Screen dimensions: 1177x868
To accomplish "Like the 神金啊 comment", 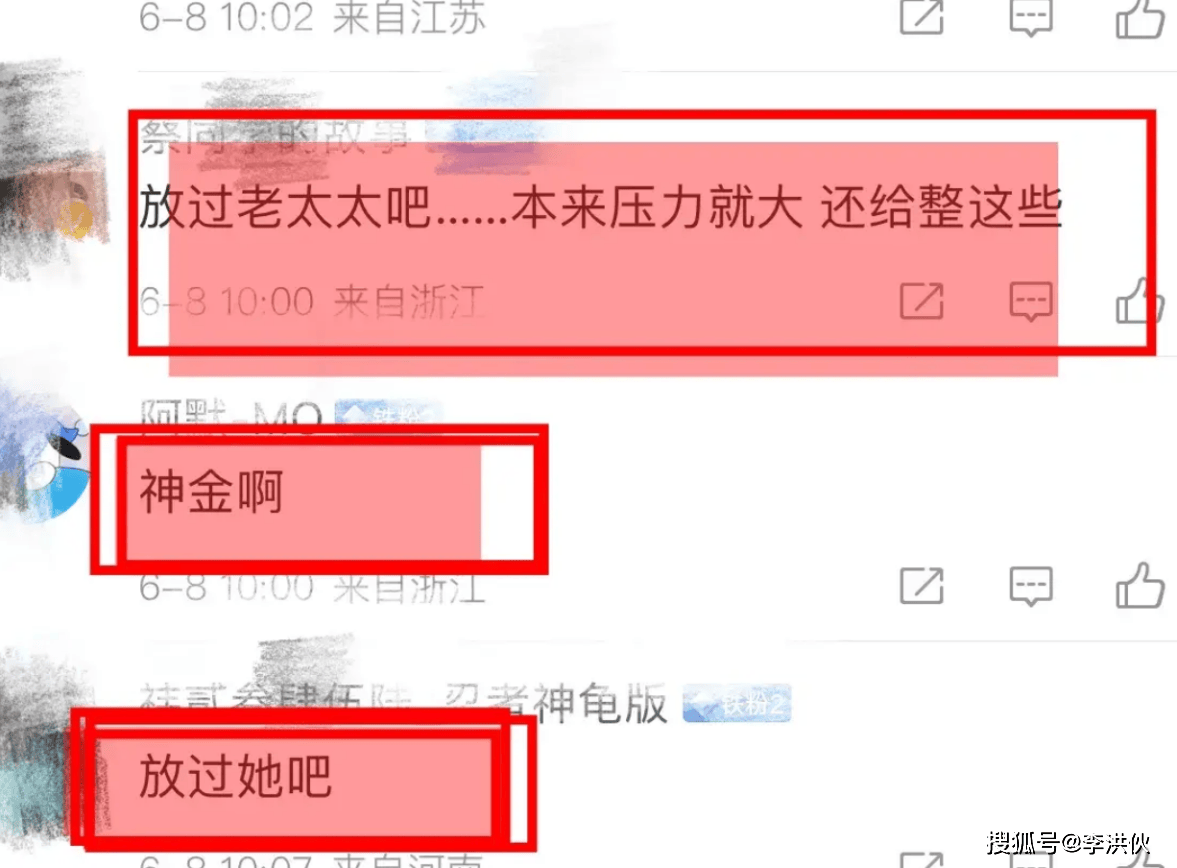I will tap(1139, 585).
